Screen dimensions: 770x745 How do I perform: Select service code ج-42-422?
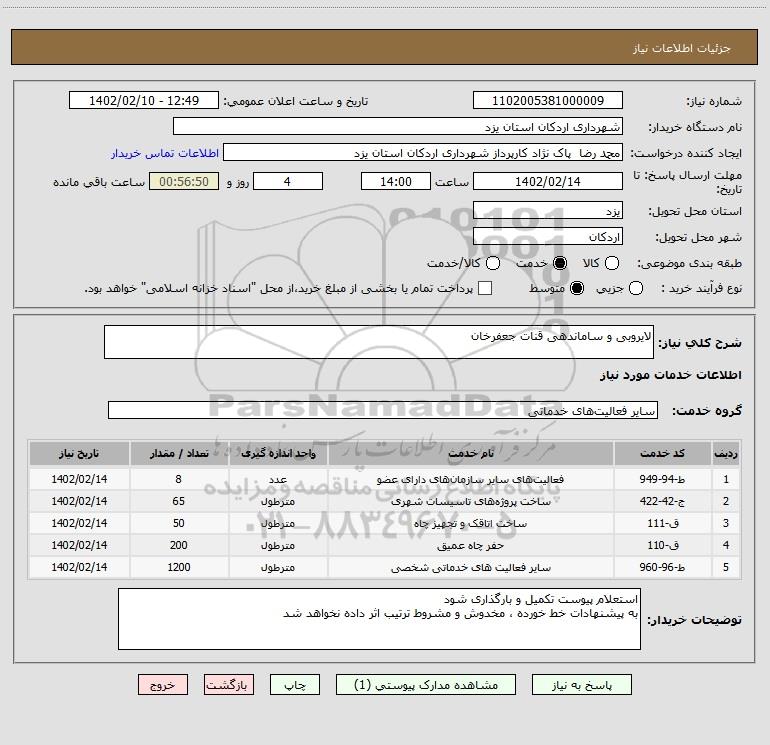(662, 501)
